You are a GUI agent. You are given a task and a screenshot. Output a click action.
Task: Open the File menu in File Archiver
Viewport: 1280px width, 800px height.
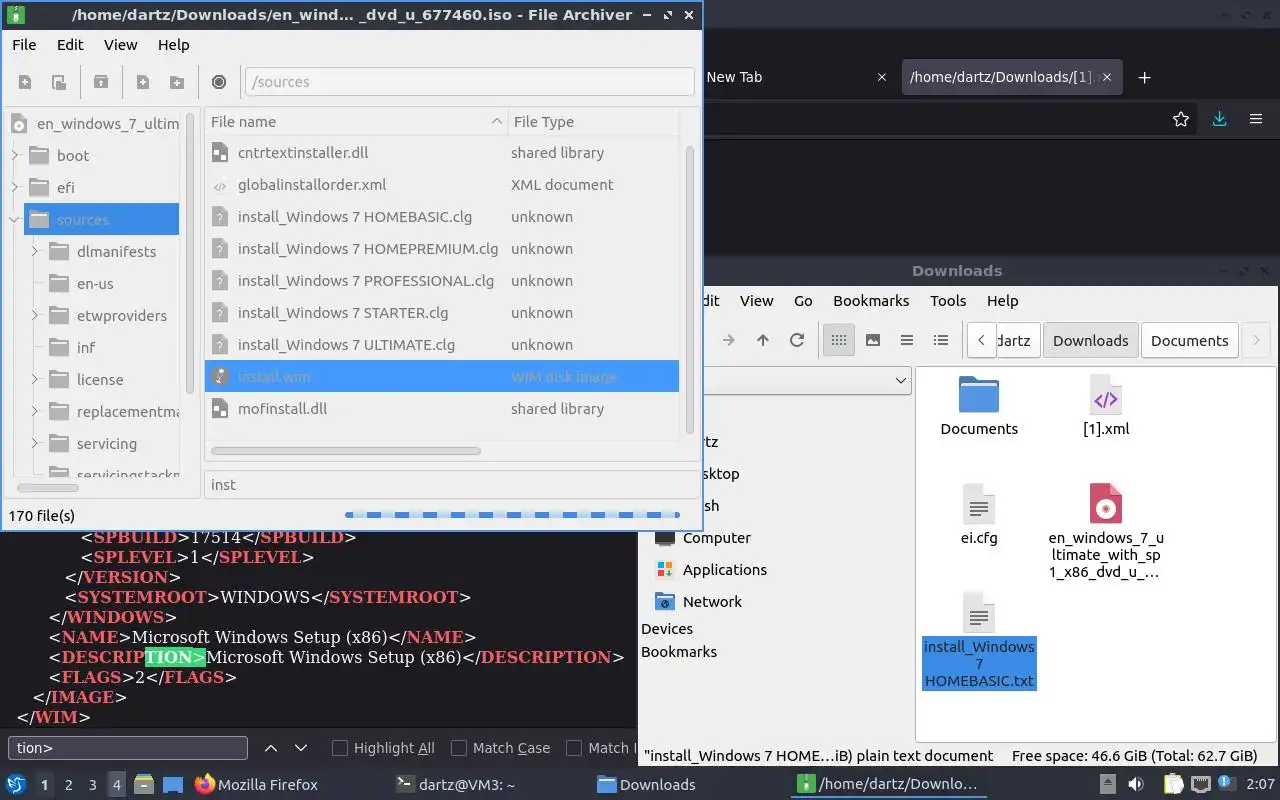click(24, 45)
